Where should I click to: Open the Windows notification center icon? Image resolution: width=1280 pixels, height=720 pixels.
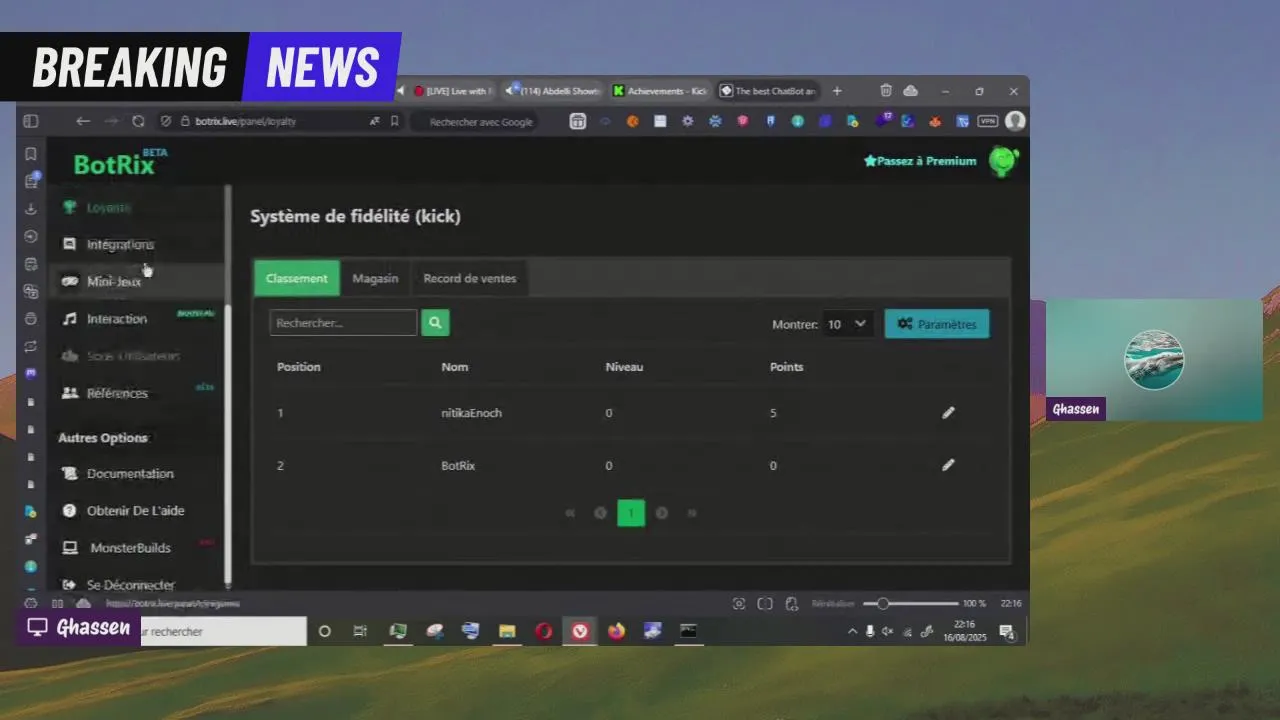click(1007, 631)
